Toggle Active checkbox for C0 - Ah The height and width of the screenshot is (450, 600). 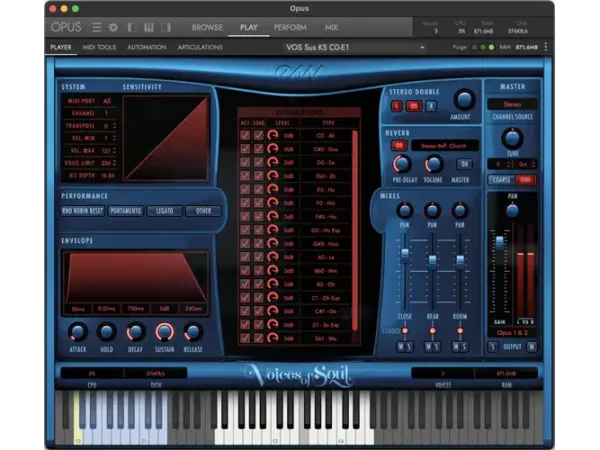pyautogui.click(x=245, y=135)
